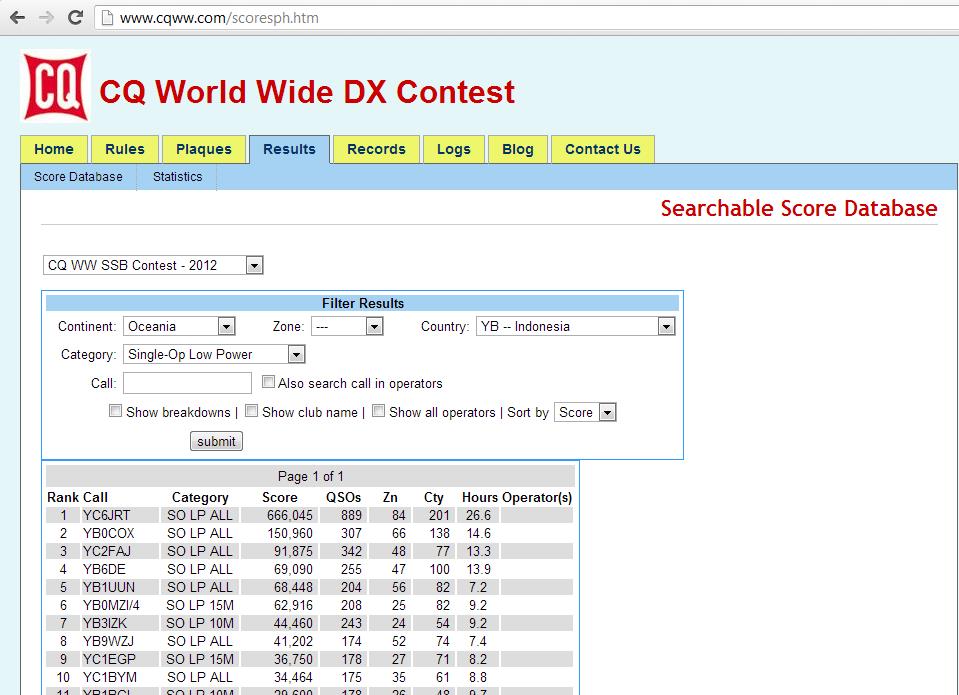Open the Logs tab
Image resolution: width=959 pixels, height=695 pixels.
tap(454, 149)
